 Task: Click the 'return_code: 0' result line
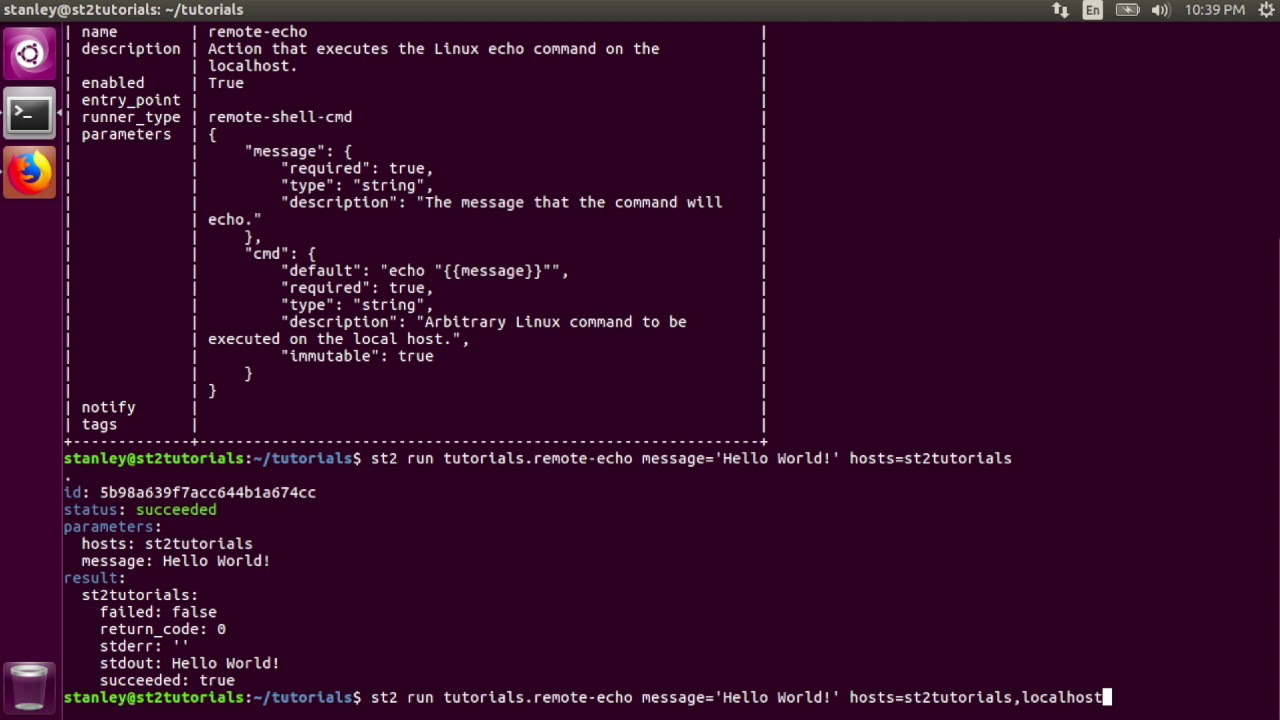coord(162,629)
